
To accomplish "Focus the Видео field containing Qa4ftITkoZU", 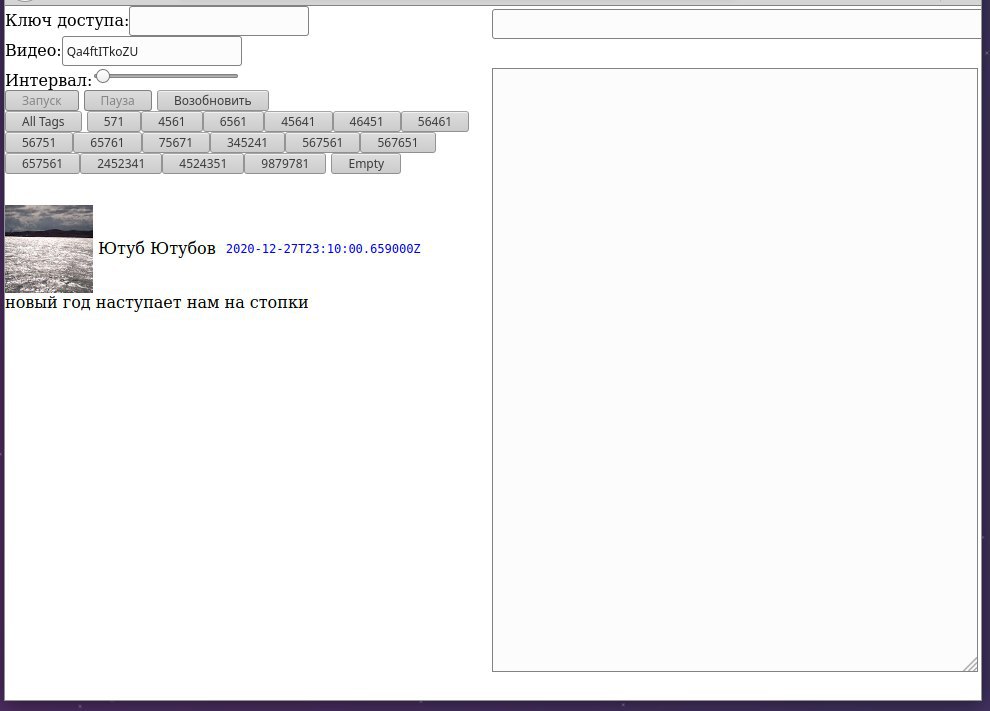I will click(x=152, y=51).
